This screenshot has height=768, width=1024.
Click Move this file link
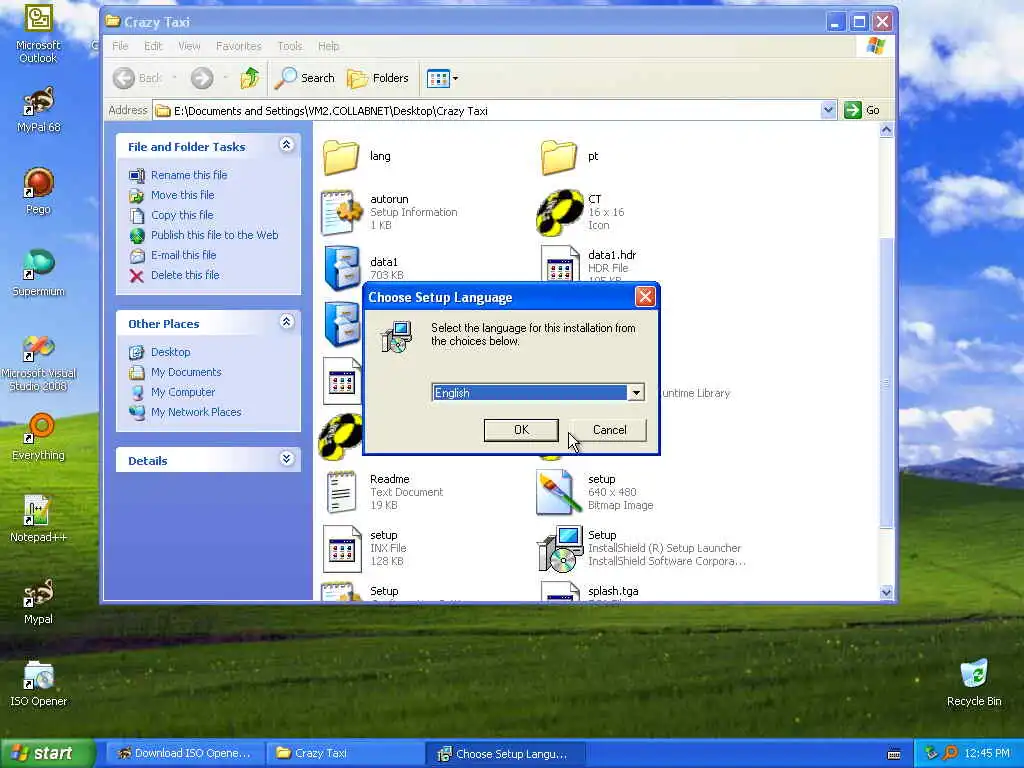[182, 195]
